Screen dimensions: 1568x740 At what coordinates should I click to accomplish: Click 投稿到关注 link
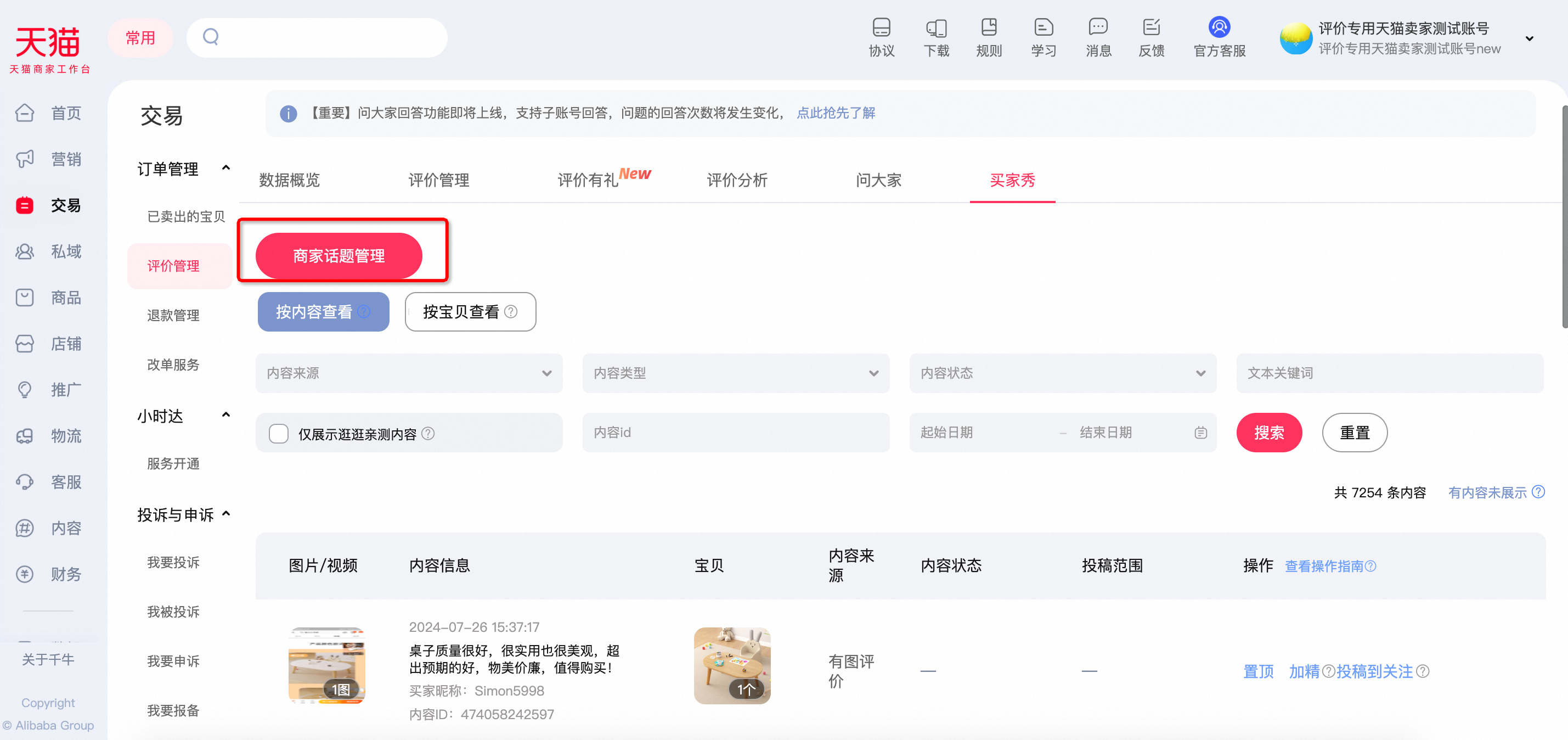(x=1374, y=671)
